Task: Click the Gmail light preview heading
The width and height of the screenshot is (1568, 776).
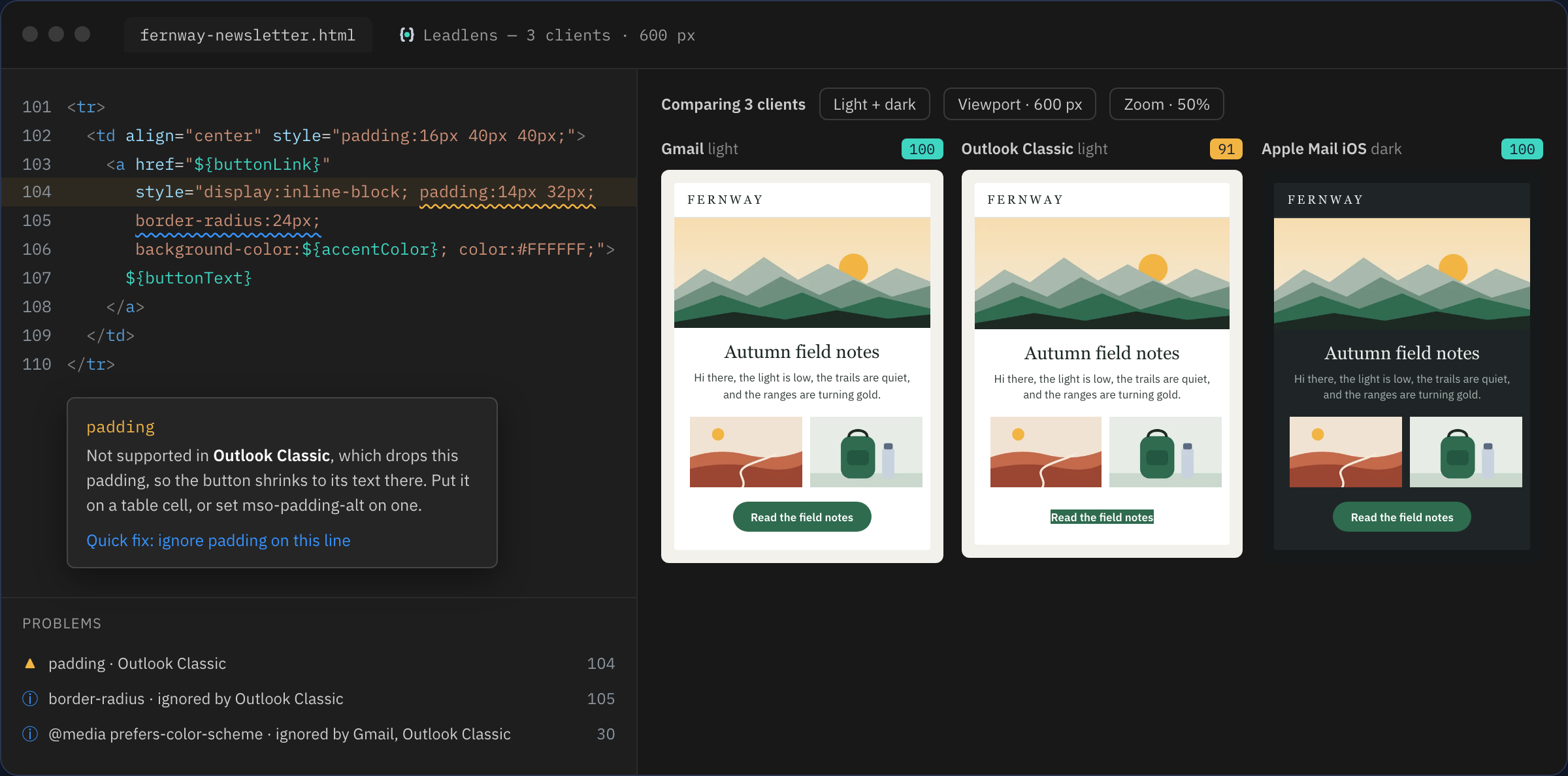Action: pyautogui.click(x=700, y=149)
